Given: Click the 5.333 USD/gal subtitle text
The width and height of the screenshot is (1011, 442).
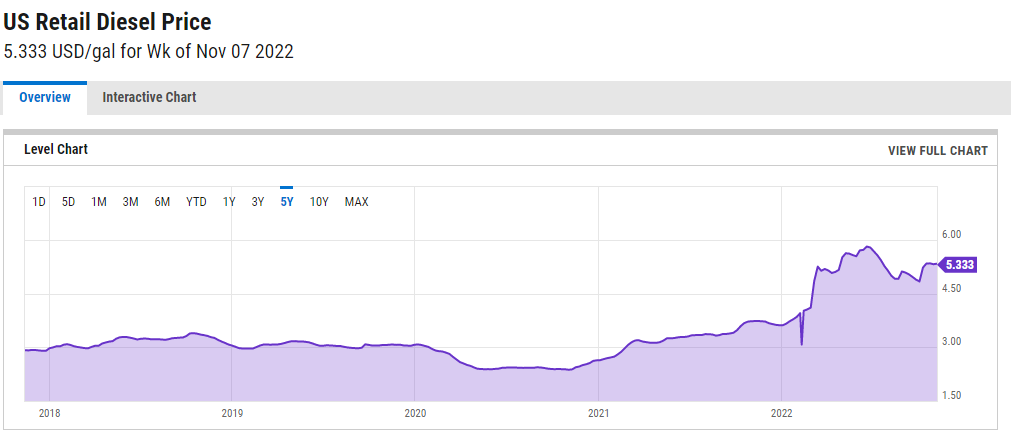Looking at the screenshot, I should pos(148,52).
